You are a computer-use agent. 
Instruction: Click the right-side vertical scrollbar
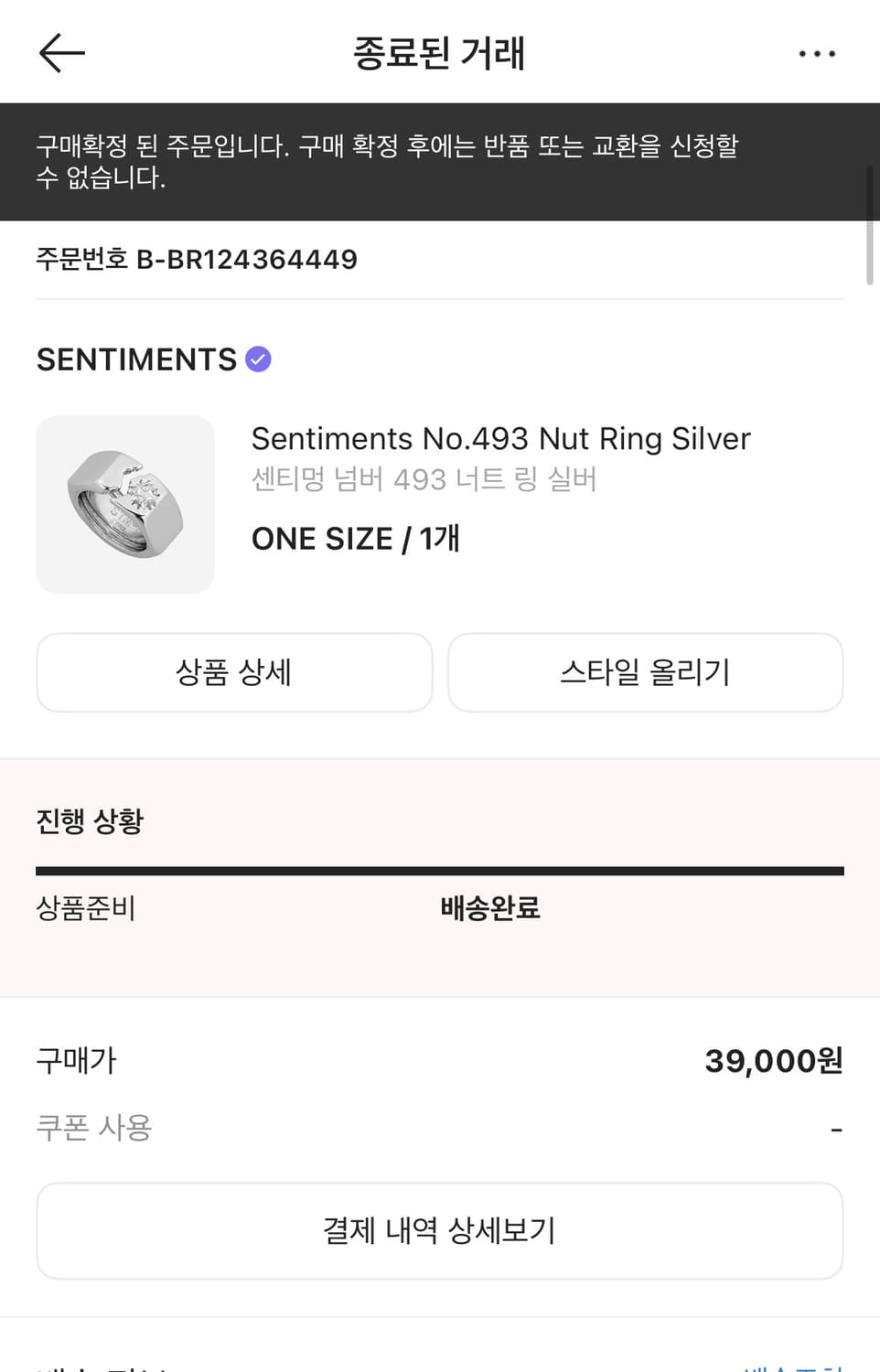(x=870, y=225)
